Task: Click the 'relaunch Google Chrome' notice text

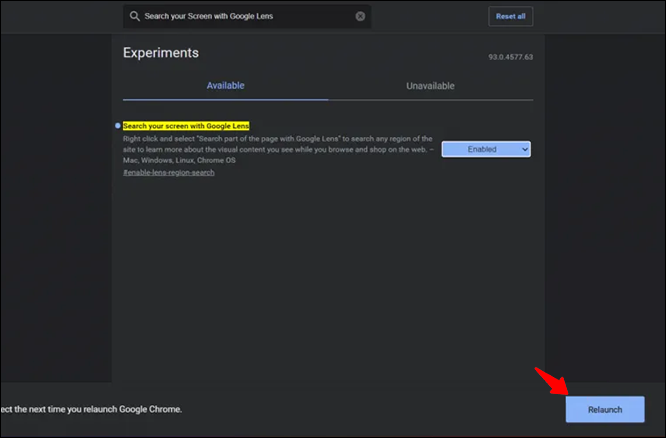Action: coord(91,410)
